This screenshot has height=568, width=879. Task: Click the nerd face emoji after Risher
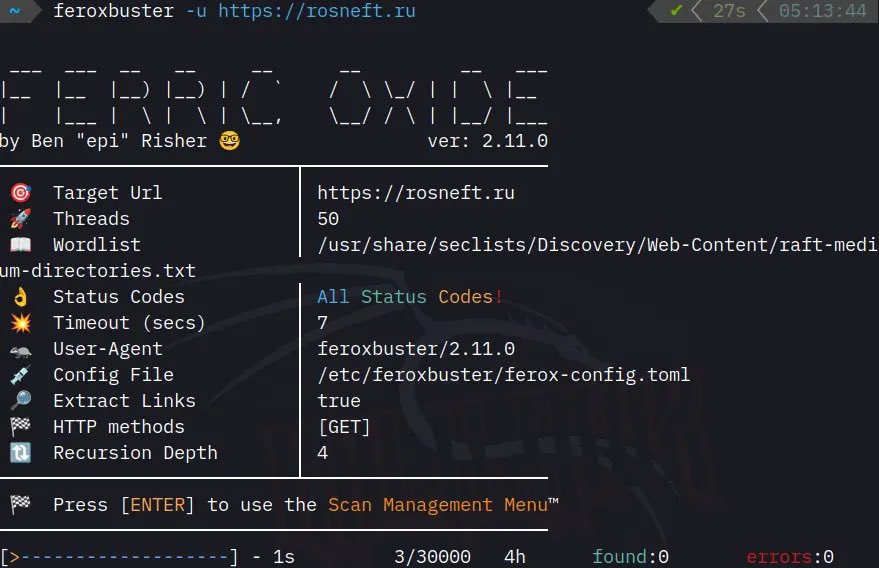click(229, 140)
